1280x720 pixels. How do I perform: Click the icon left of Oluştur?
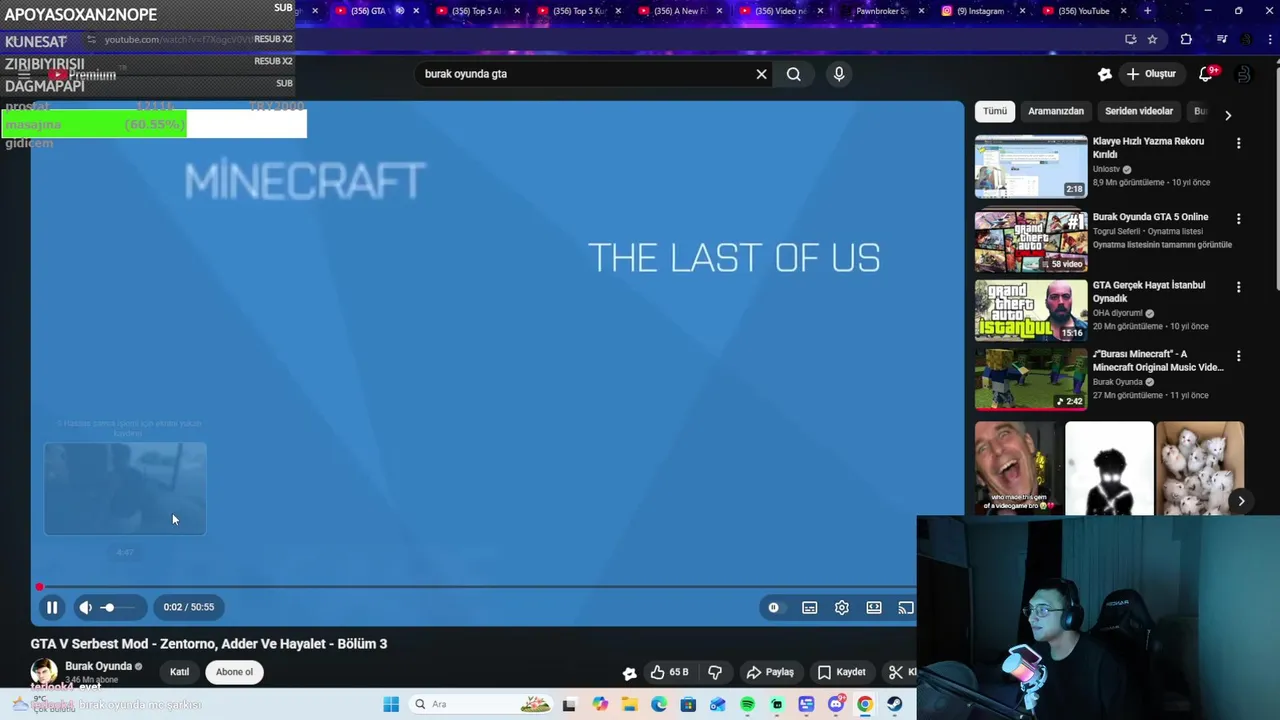tap(1105, 74)
